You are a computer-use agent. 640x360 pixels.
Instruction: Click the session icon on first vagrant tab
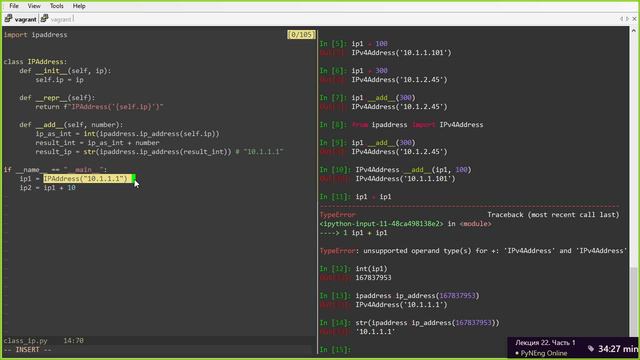tap(9, 18)
